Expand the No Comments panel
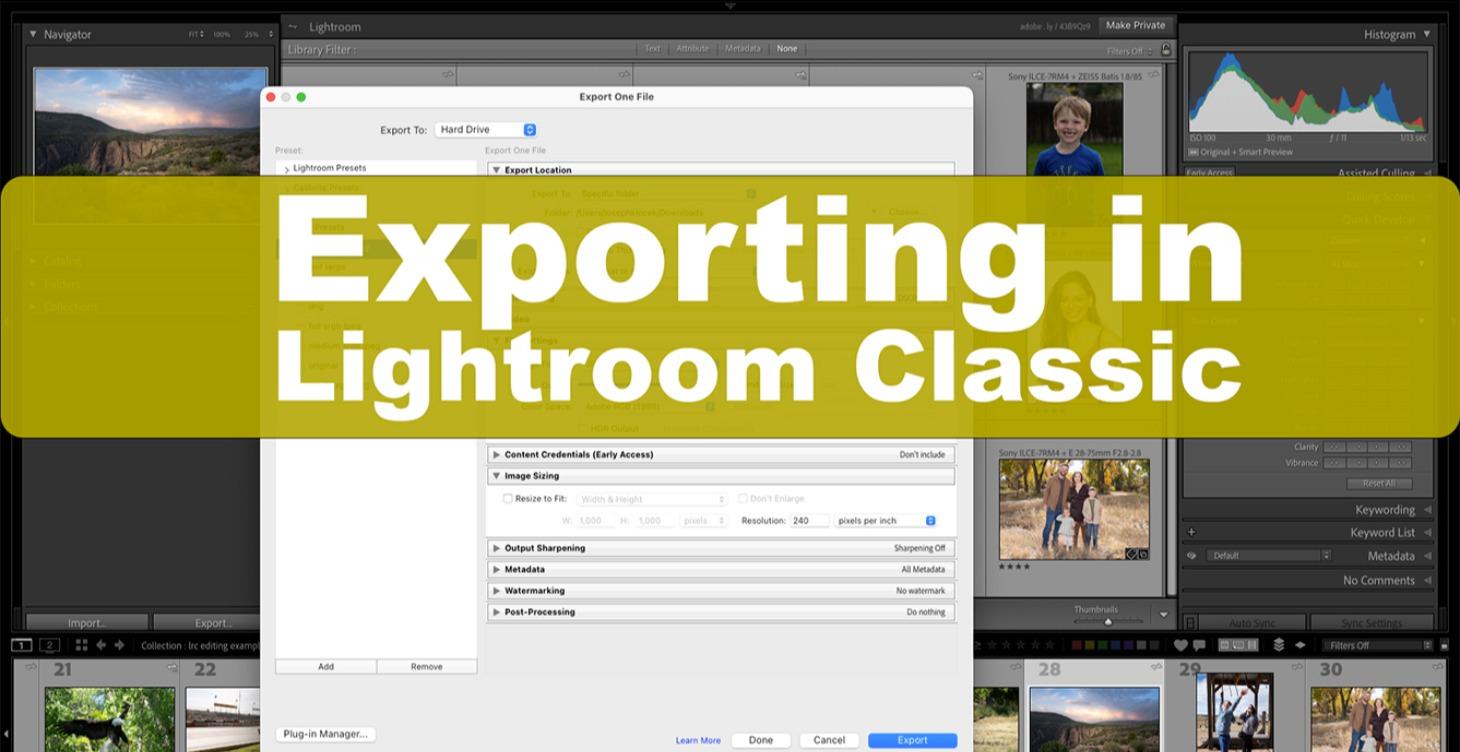This screenshot has height=752, width=1460. [1427, 580]
